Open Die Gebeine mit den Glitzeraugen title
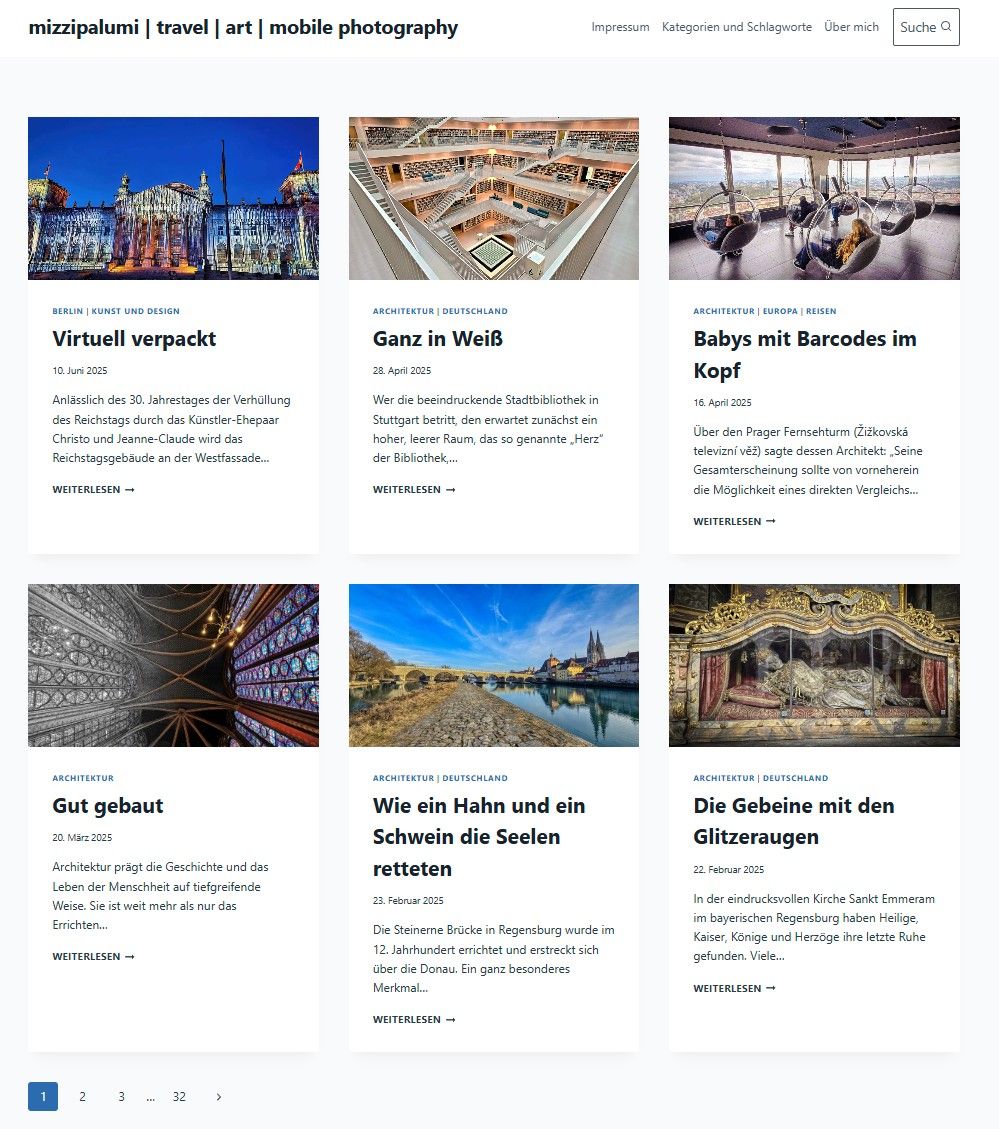Screen dimensions: 999x1129 [x=794, y=821]
